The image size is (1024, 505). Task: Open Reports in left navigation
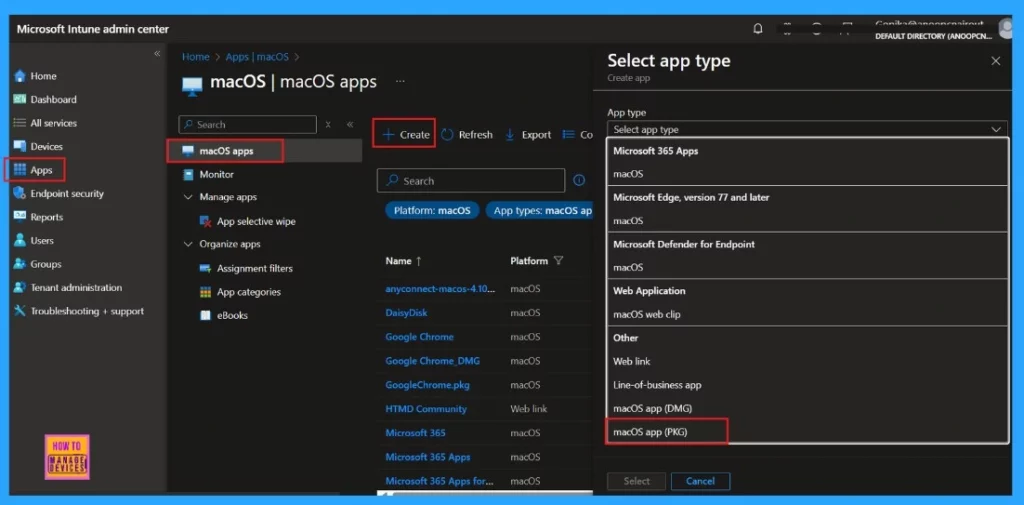click(39, 217)
